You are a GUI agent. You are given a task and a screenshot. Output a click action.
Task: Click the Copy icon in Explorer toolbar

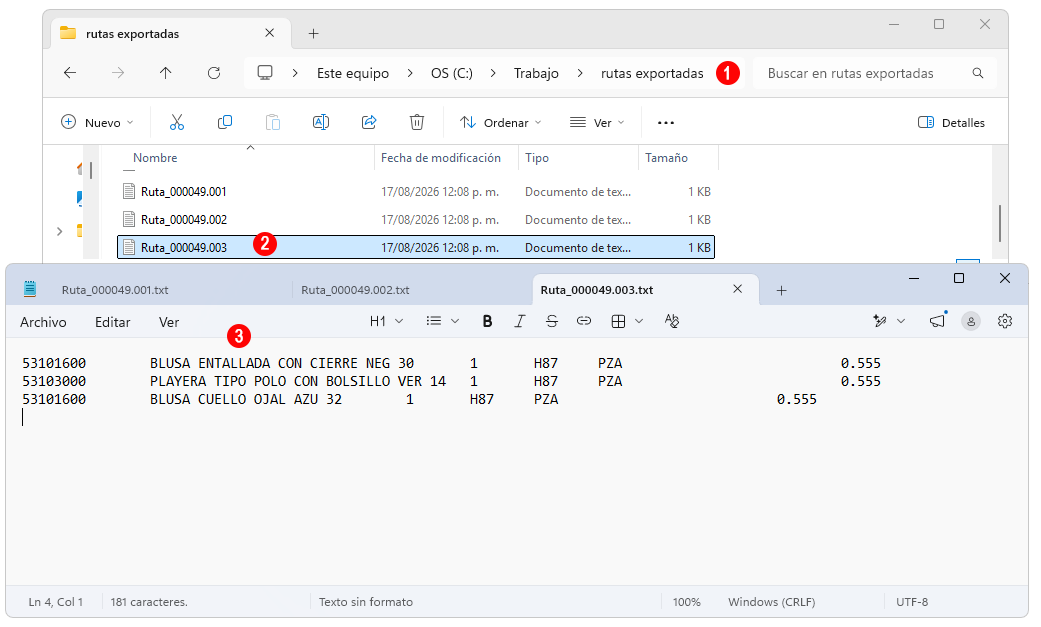[225, 122]
